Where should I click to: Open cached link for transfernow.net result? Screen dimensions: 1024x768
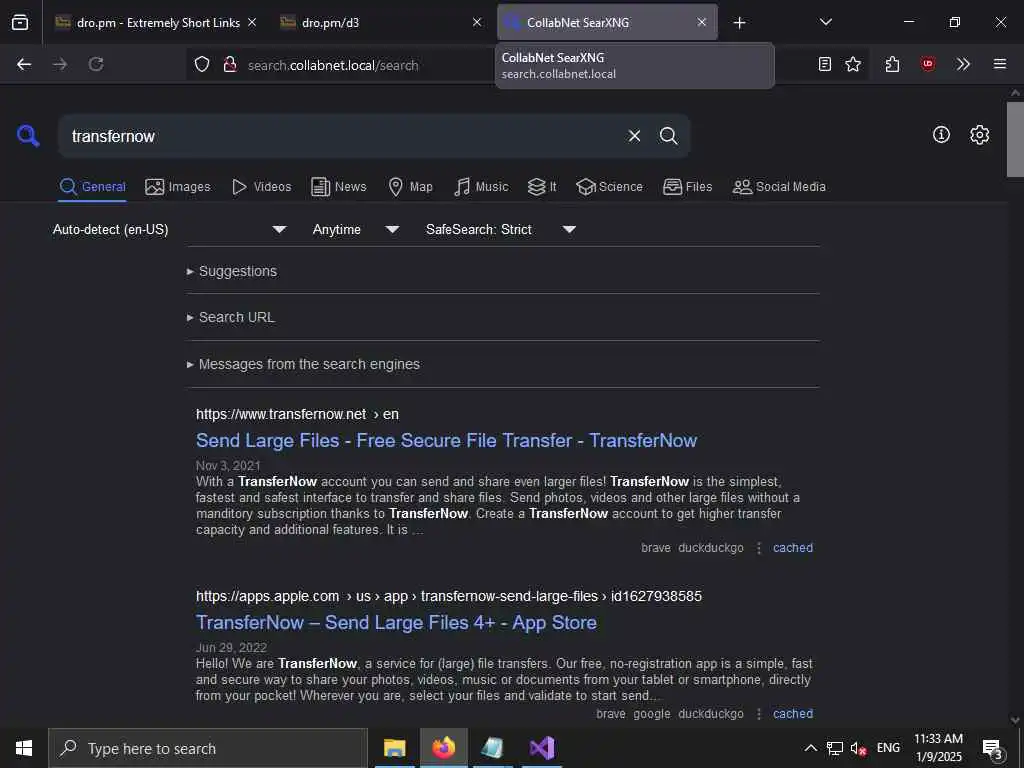click(x=793, y=548)
